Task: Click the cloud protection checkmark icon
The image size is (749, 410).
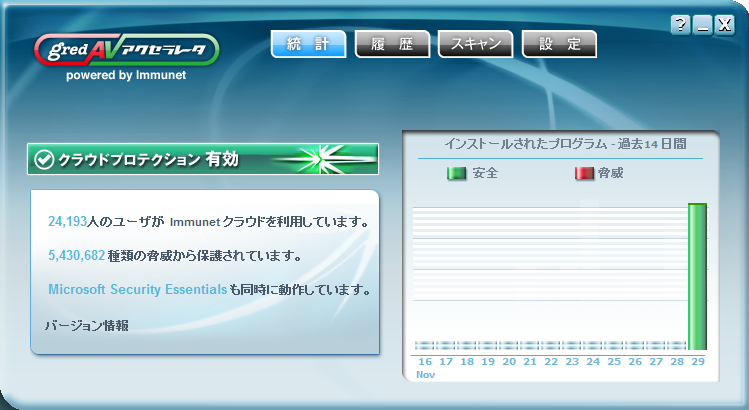Action: tap(44, 160)
